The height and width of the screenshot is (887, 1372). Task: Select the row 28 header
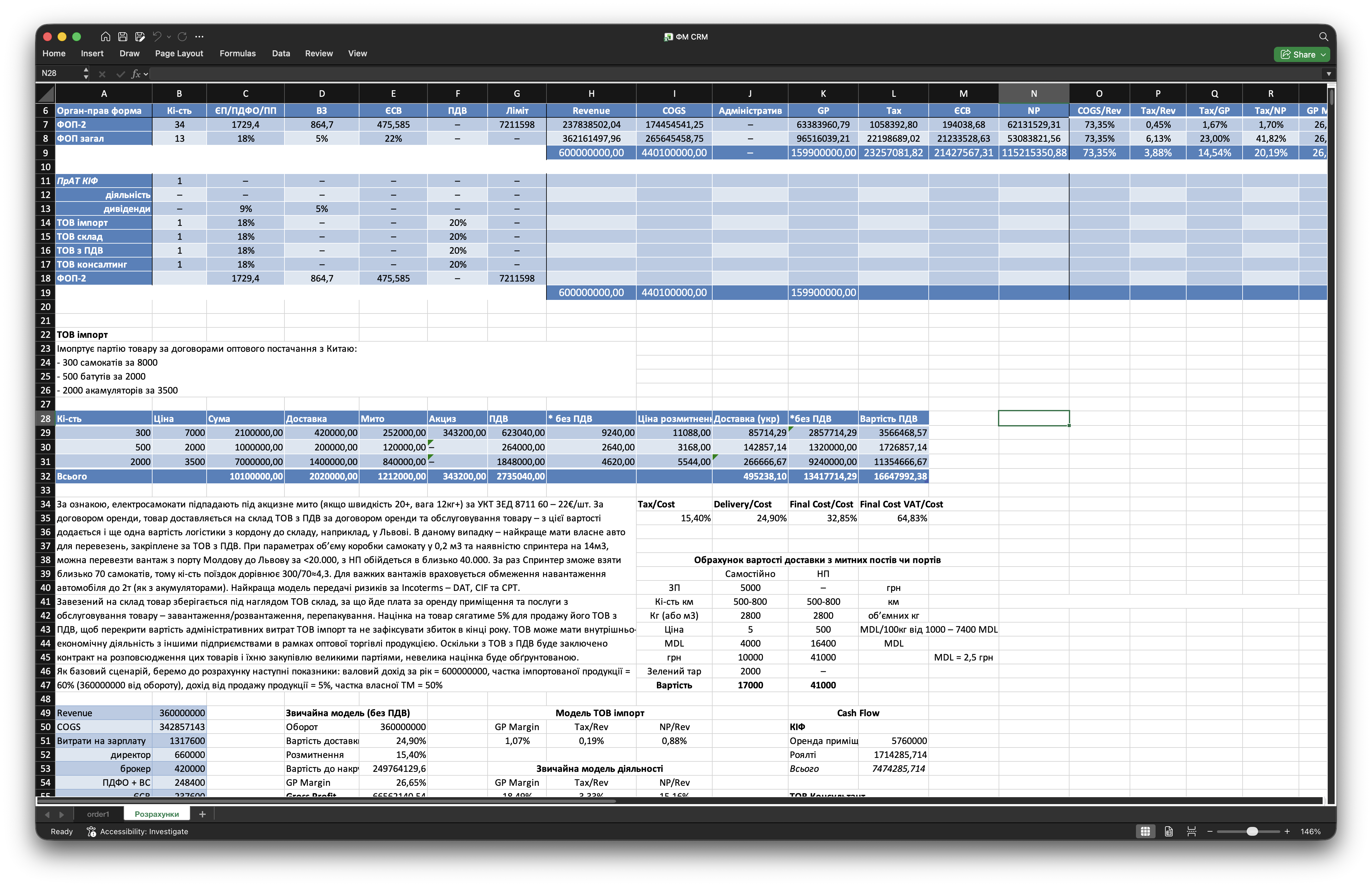click(x=46, y=419)
